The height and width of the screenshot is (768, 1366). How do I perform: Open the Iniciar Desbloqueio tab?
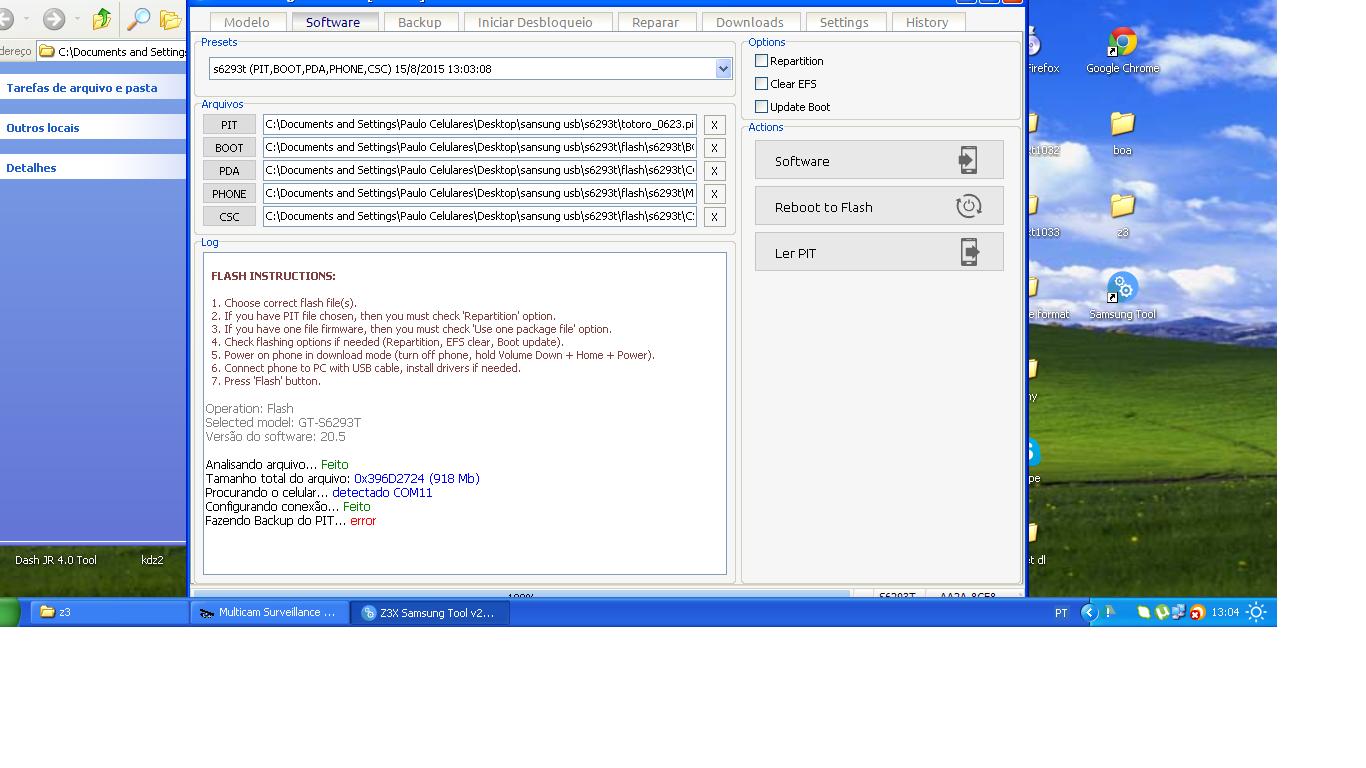(x=535, y=22)
